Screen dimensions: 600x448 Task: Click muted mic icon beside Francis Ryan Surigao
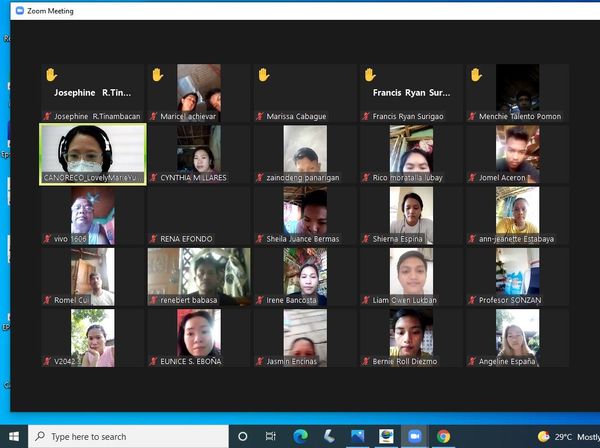(x=365, y=117)
